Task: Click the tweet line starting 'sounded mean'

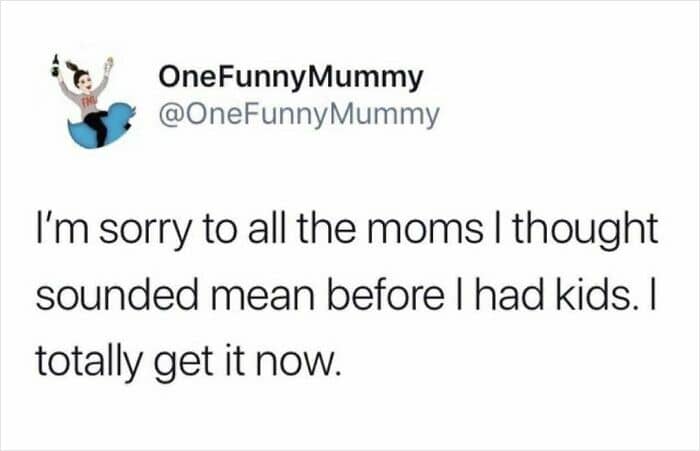Action: click(x=346, y=296)
